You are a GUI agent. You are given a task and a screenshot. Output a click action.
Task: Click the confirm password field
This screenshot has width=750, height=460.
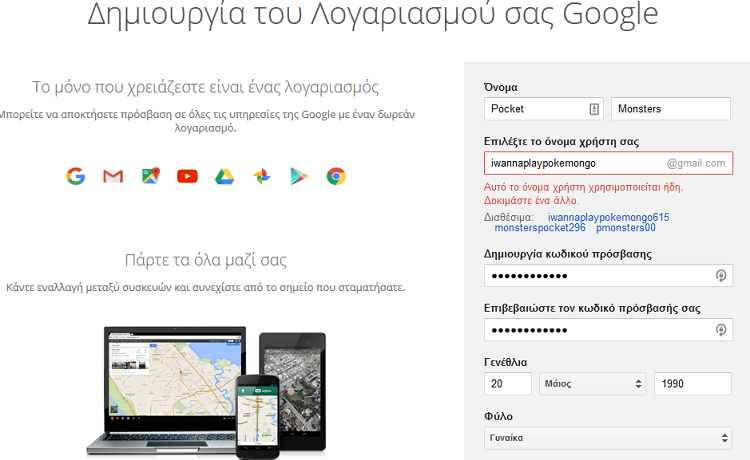tap(608, 330)
